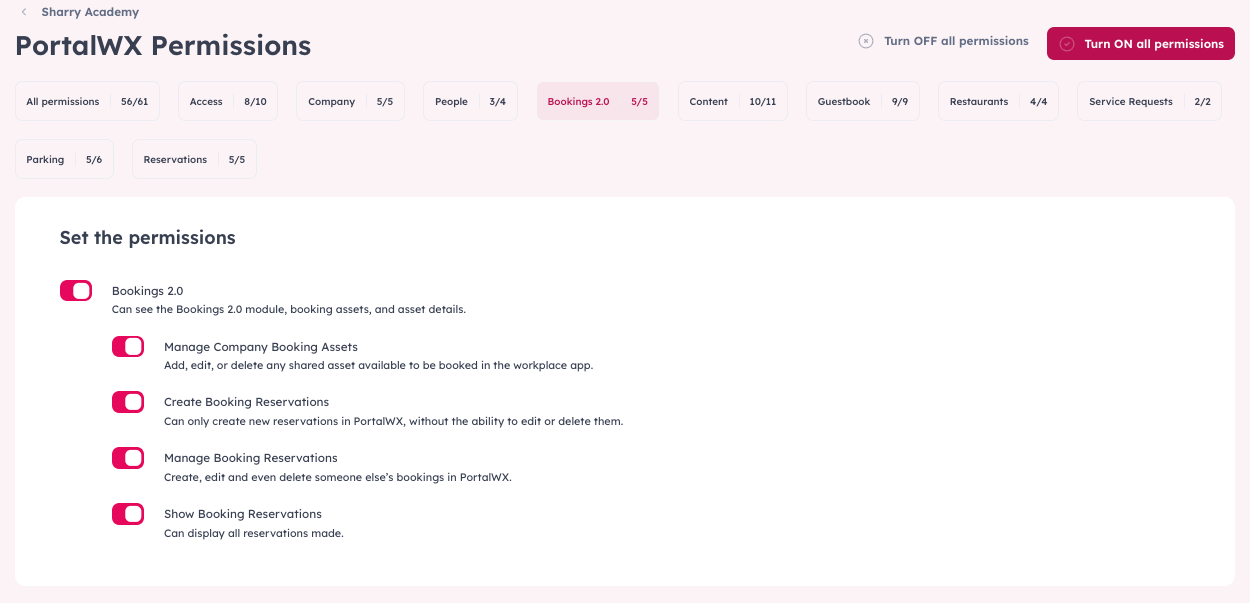
Task: Click the PortalWX Permissions heading
Action: click(163, 46)
